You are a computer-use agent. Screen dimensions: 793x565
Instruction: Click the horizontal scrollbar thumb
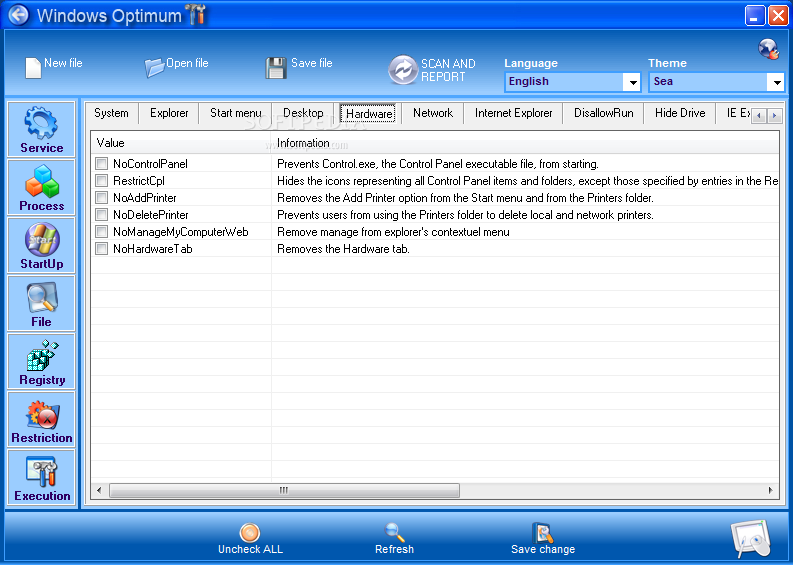[284, 490]
